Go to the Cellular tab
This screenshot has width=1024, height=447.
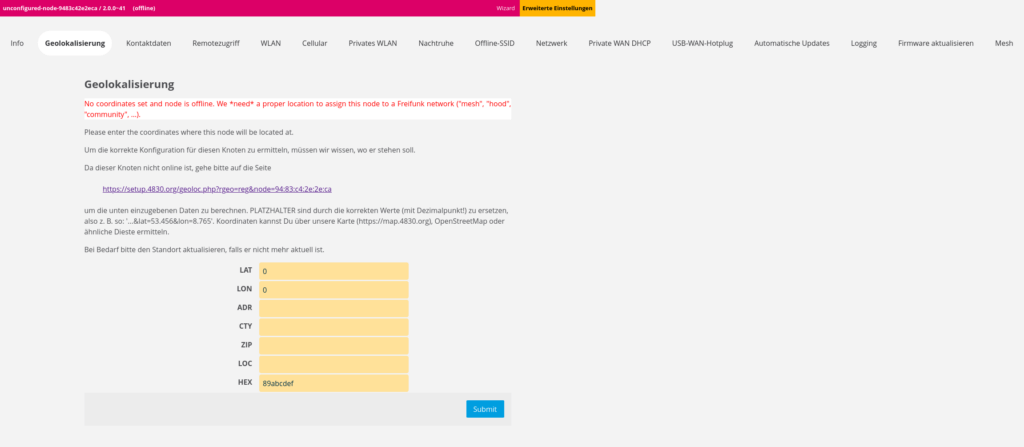click(315, 44)
